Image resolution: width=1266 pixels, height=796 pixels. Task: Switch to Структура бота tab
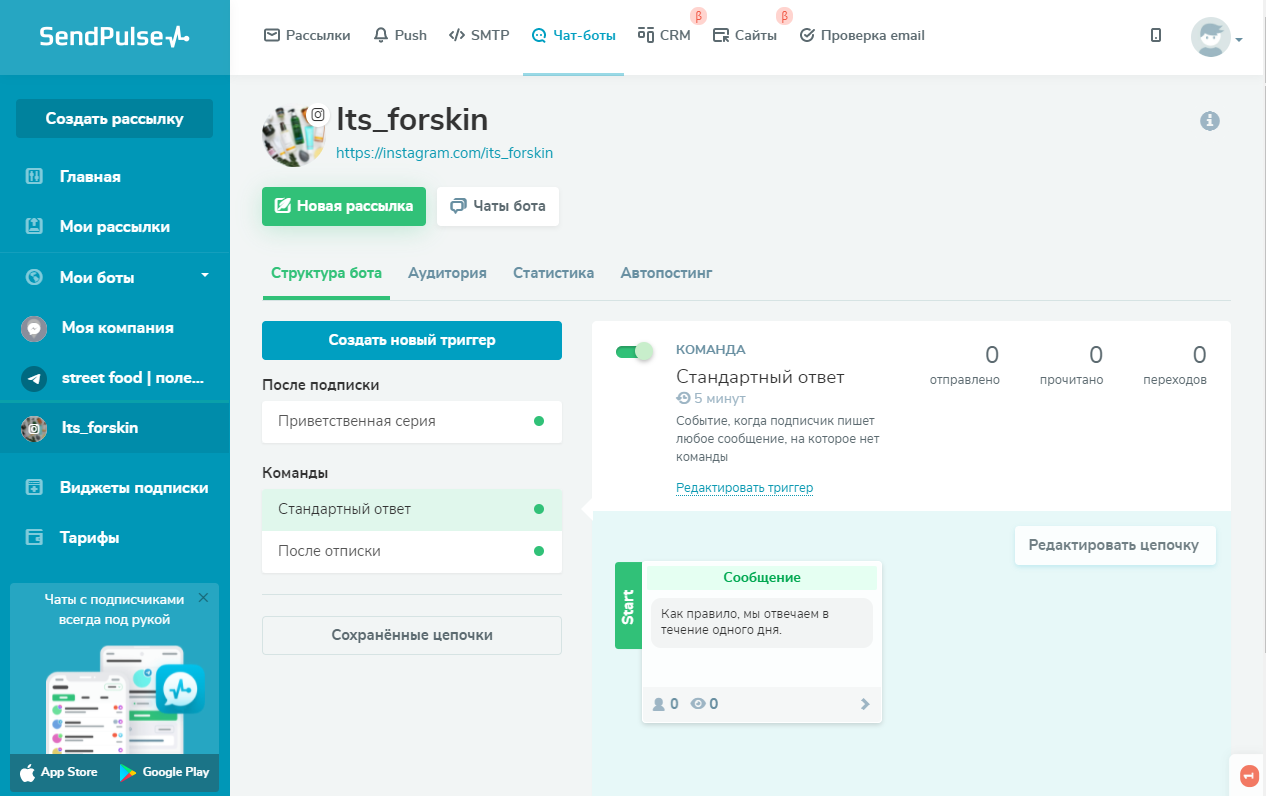click(x=326, y=273)
